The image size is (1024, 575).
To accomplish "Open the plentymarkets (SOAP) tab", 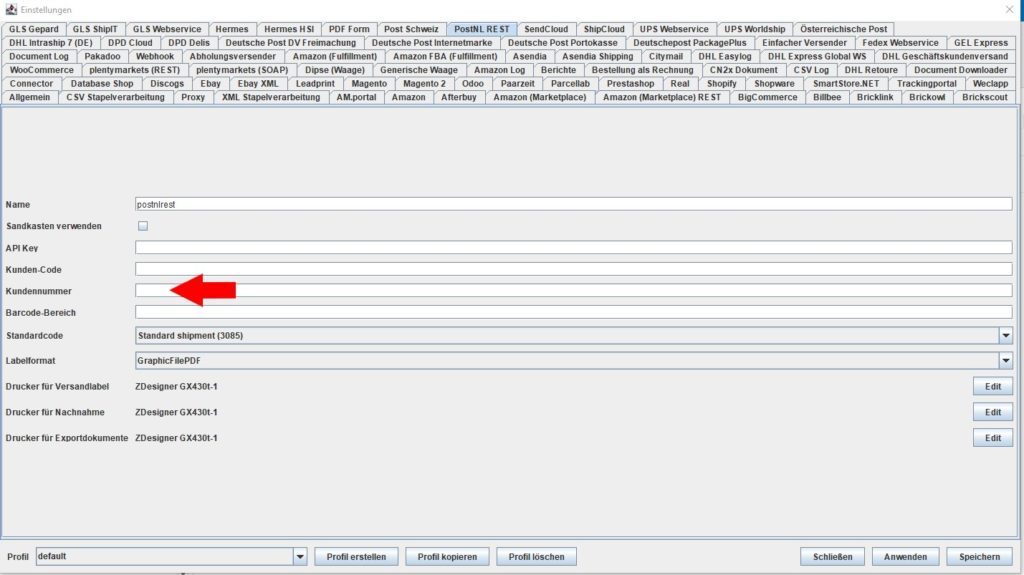I will [x=242, y=70].
